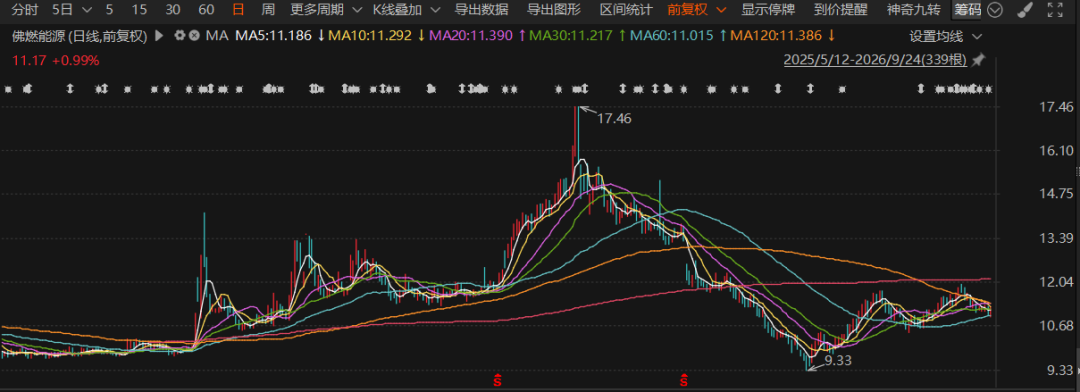Select the 周 weekly K-line period
This screenshot has height=392, width=1080.
coord(268,10)
